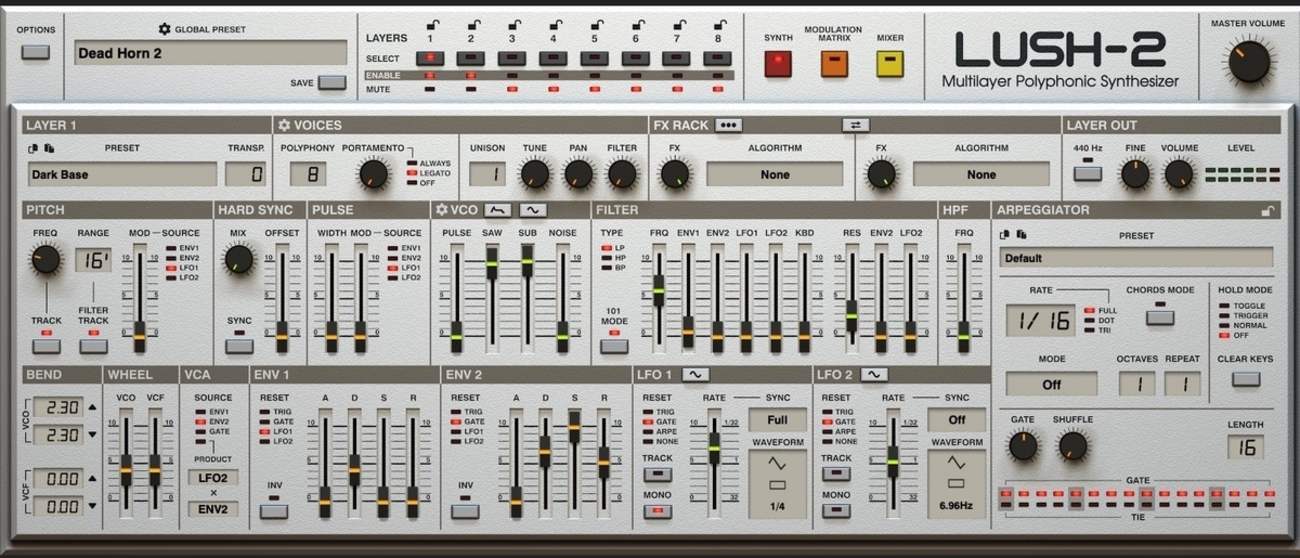Click the LFO 2 Track button
The width and height of the screenshot is (1300, 558).
(835, 474)
